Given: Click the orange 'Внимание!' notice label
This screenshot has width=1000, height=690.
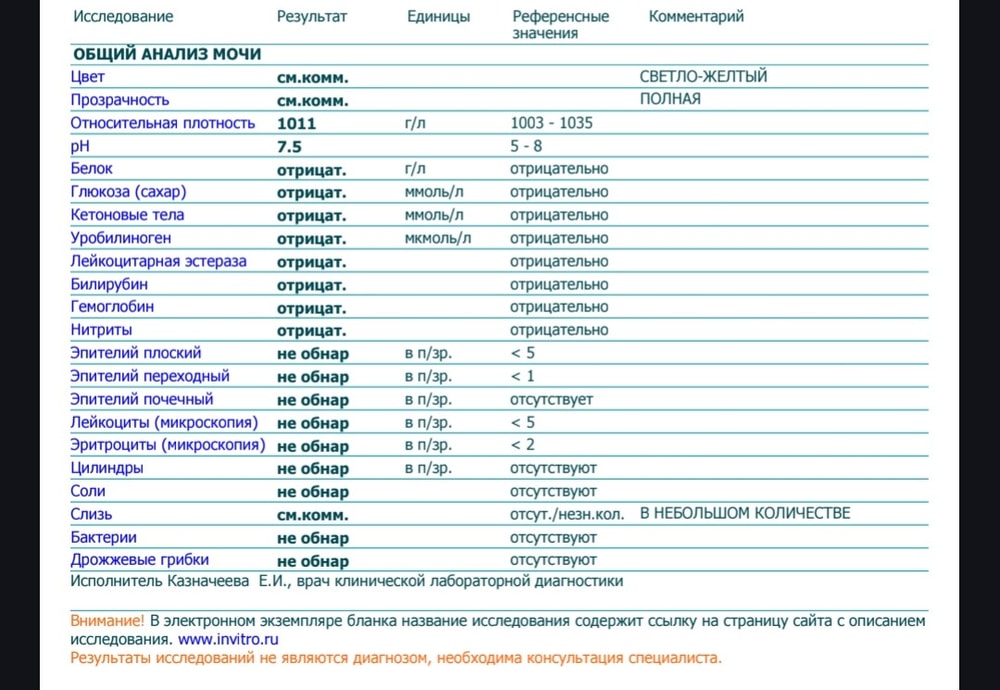Looking at the screenshot, I should coord(107,621).
